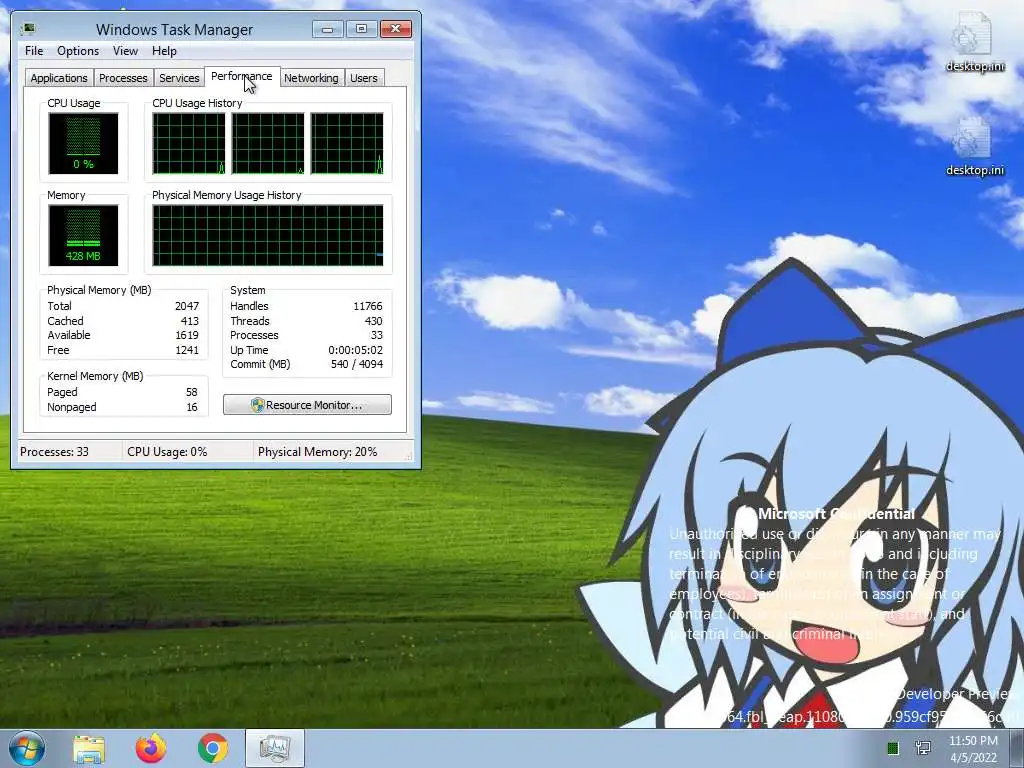Click the Cached memory value 413

tap(189, 321)
